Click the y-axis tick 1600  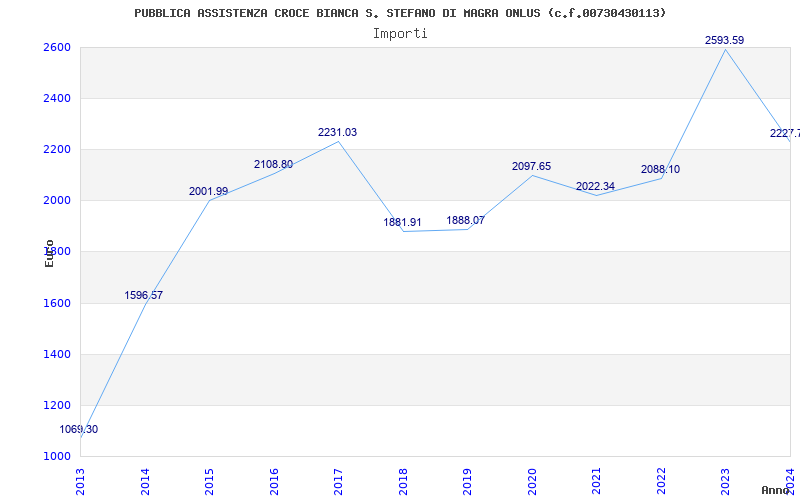57,304
